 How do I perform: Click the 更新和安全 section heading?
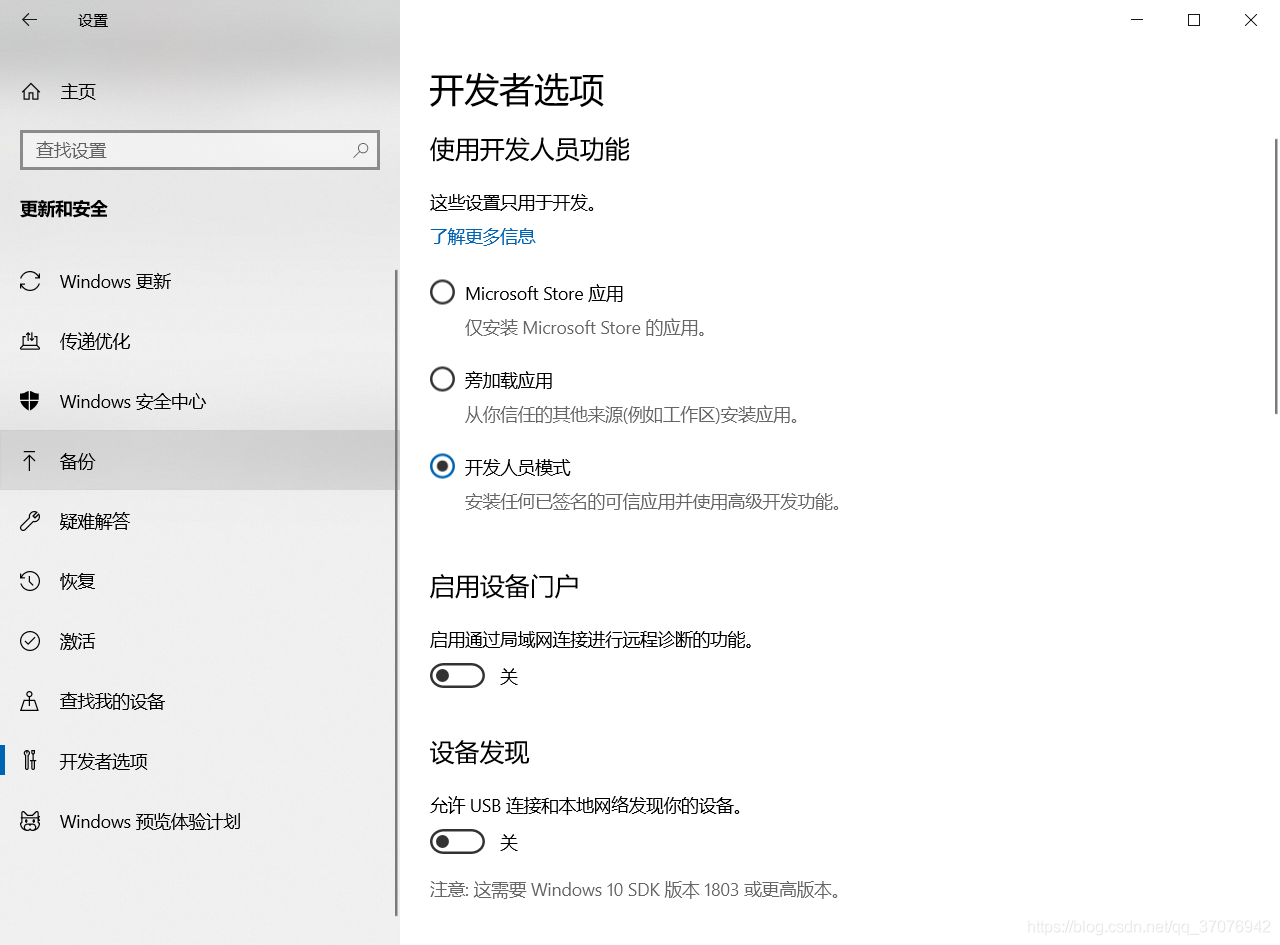click(64, 209)
